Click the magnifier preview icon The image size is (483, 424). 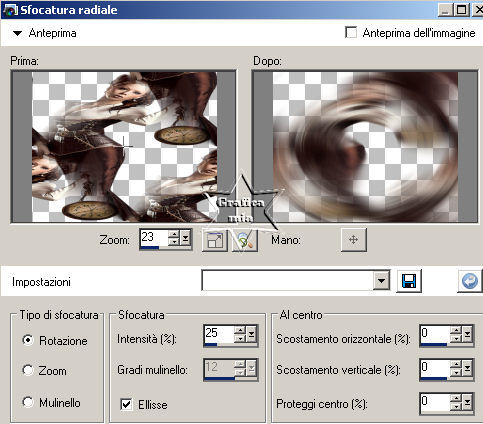coord(245,240)
